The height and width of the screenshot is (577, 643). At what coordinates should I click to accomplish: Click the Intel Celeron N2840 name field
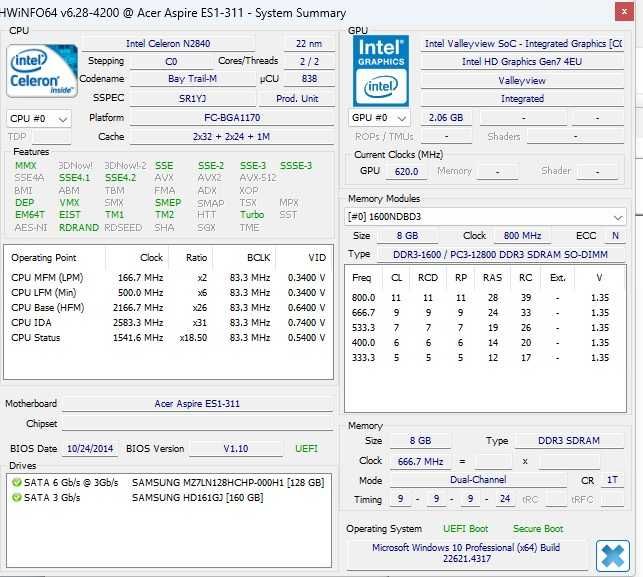[168, 43]
